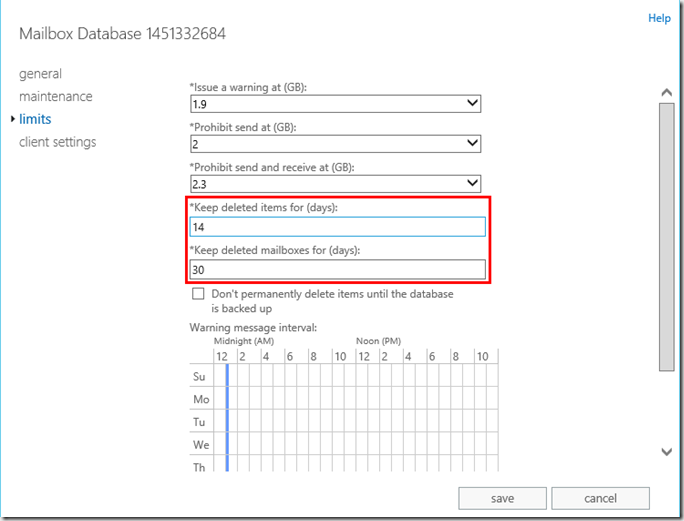The height and width of the screenshot is (521, 684).
Task: Go to client settings section
Action: [x=57, y=142]
